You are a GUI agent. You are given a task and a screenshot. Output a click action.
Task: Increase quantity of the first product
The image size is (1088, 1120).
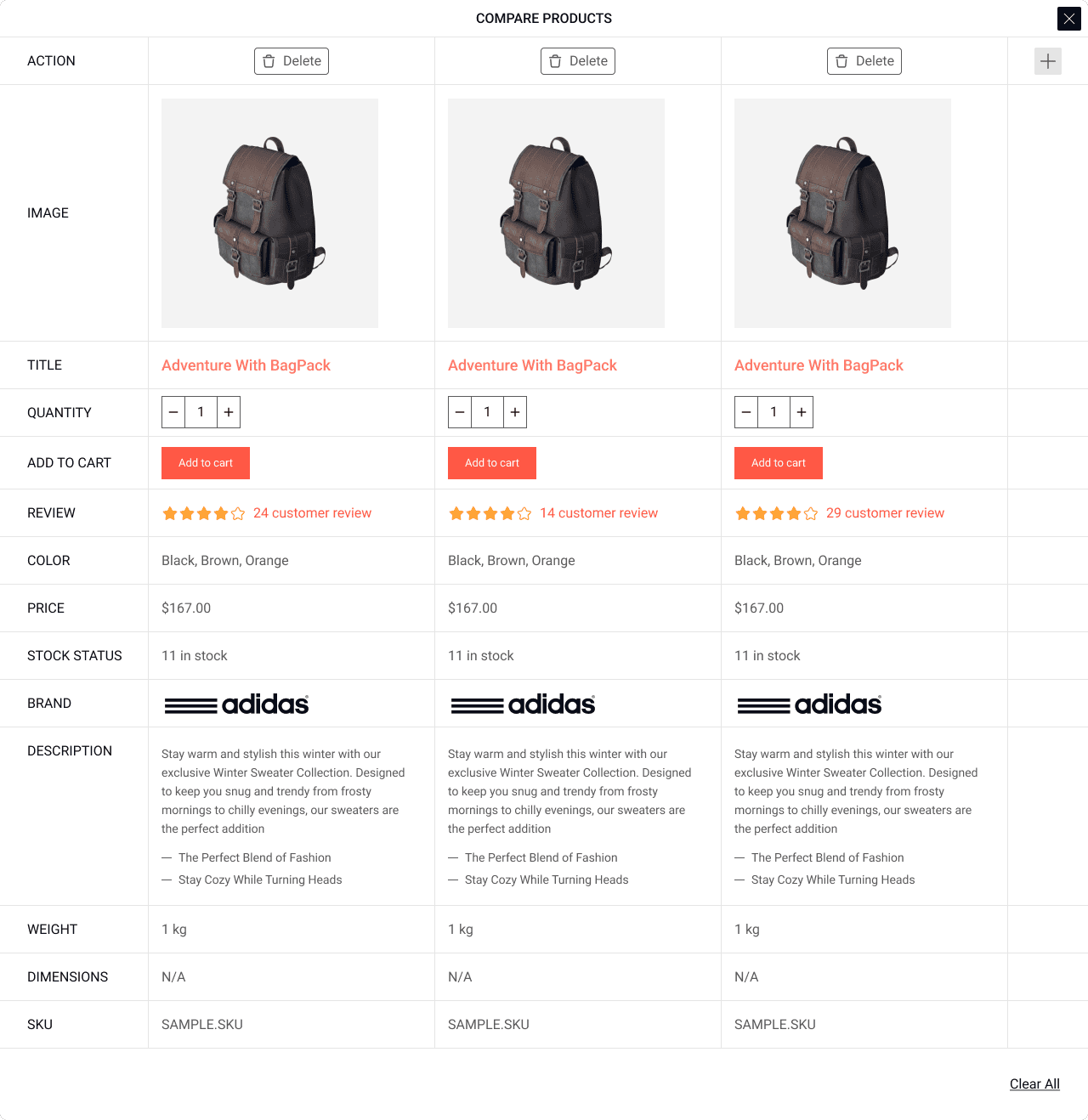click(229, 412)
